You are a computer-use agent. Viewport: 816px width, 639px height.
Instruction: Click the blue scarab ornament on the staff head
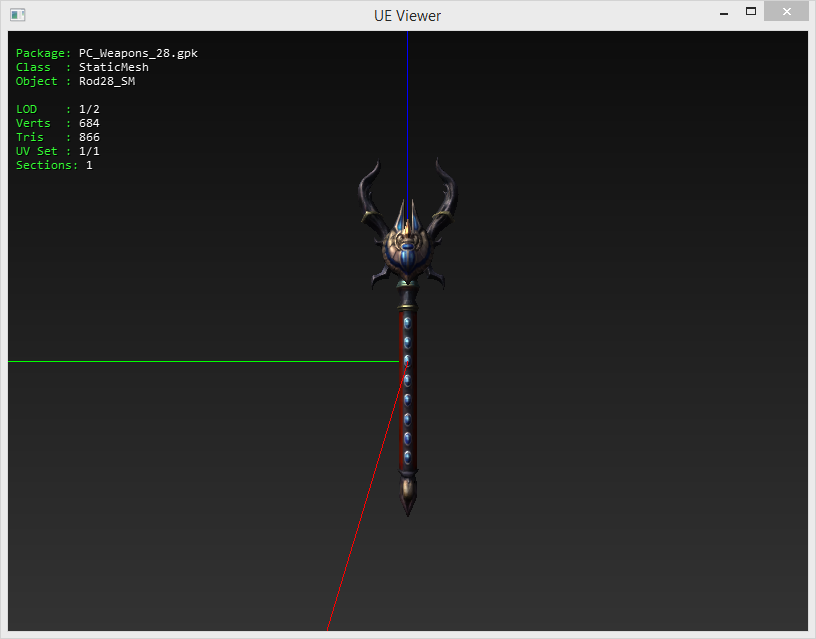click(x=407, y=256)
